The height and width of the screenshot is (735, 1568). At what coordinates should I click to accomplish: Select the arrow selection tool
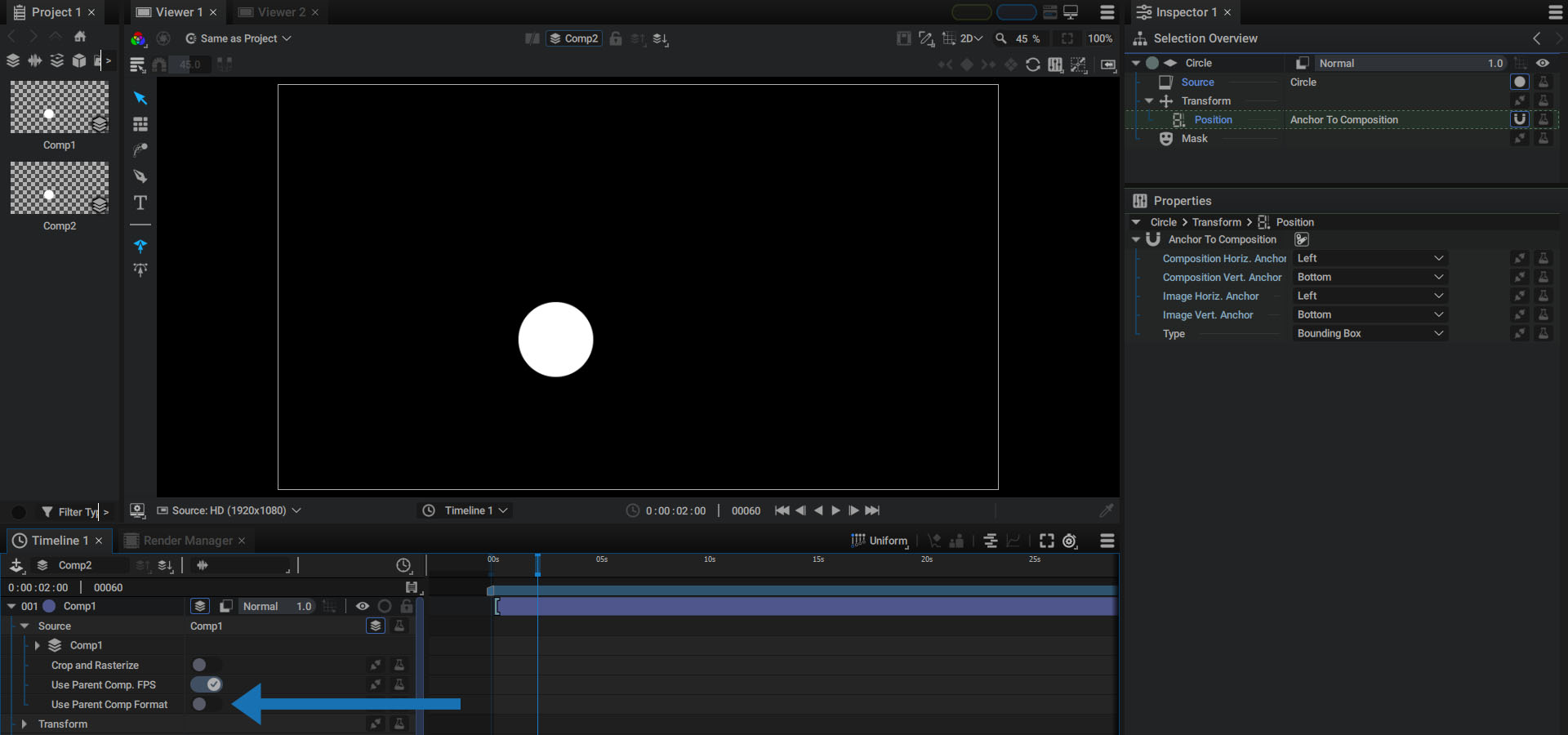(x=140, y=98)
